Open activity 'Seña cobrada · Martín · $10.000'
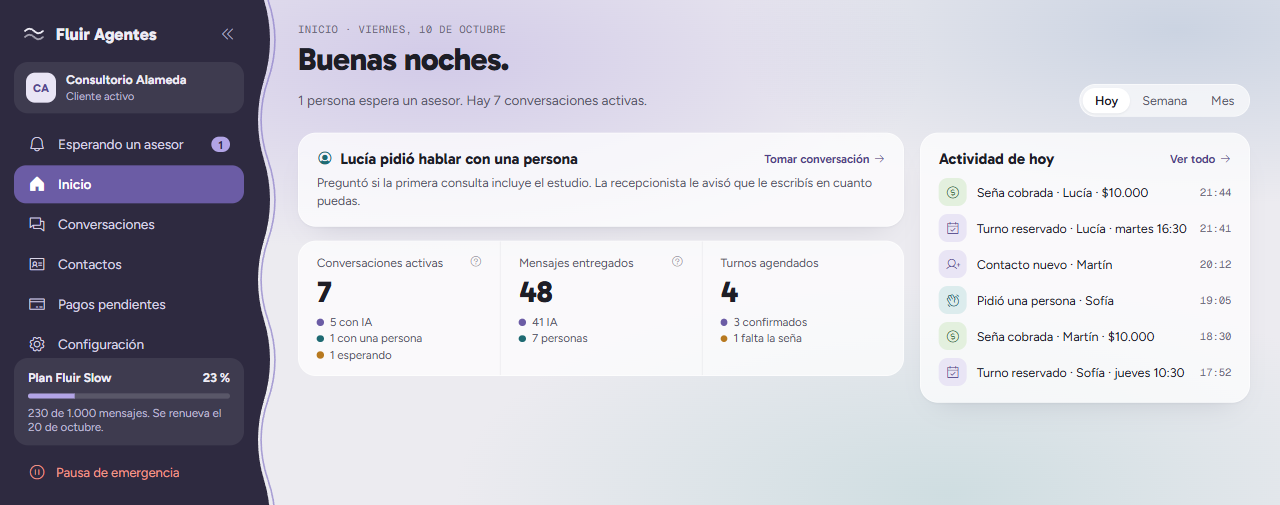1280x505 pixels. point(1085,336)
